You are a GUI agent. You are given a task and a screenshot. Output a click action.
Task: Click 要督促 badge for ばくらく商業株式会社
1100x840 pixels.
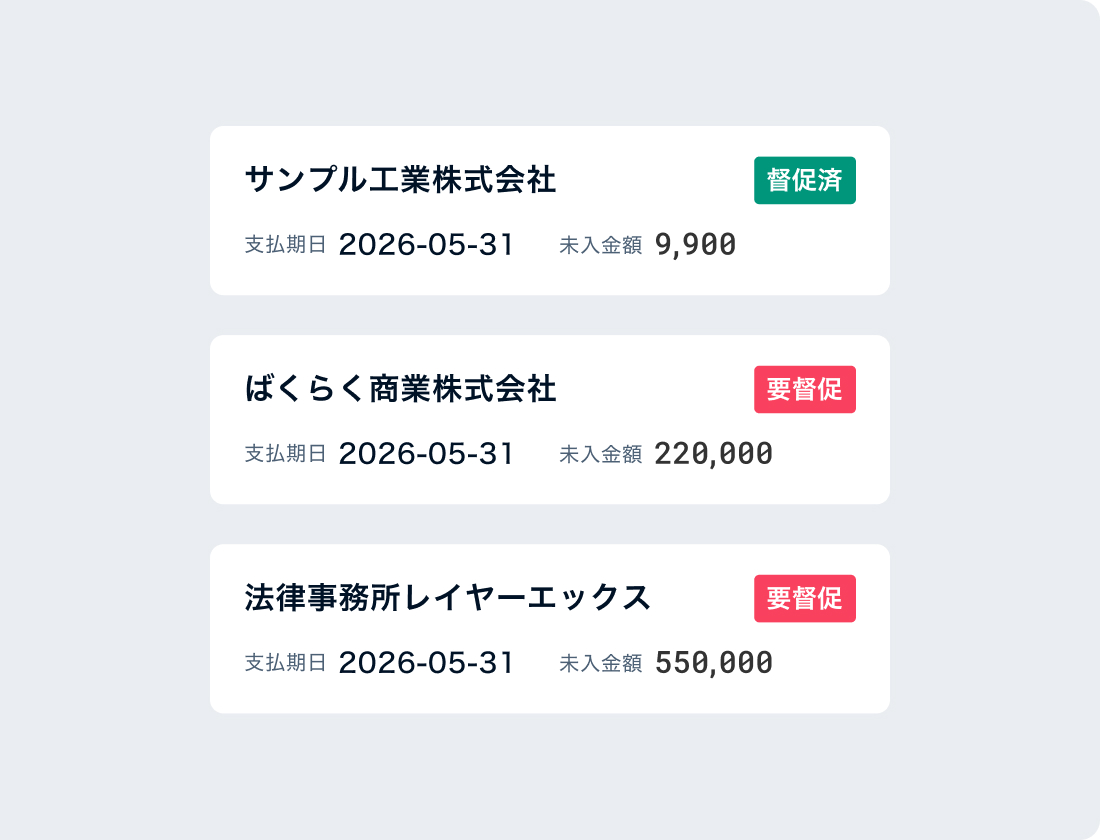[x=804, y=389]
